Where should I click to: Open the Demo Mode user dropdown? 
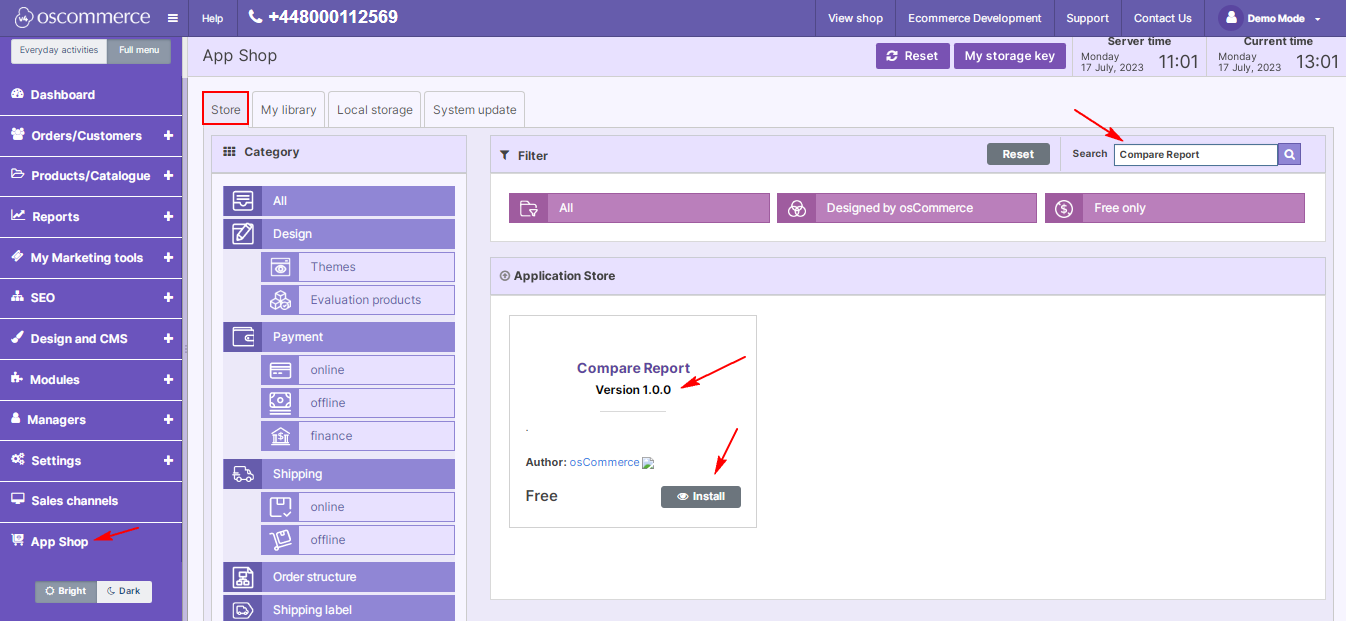[1270, 18]
